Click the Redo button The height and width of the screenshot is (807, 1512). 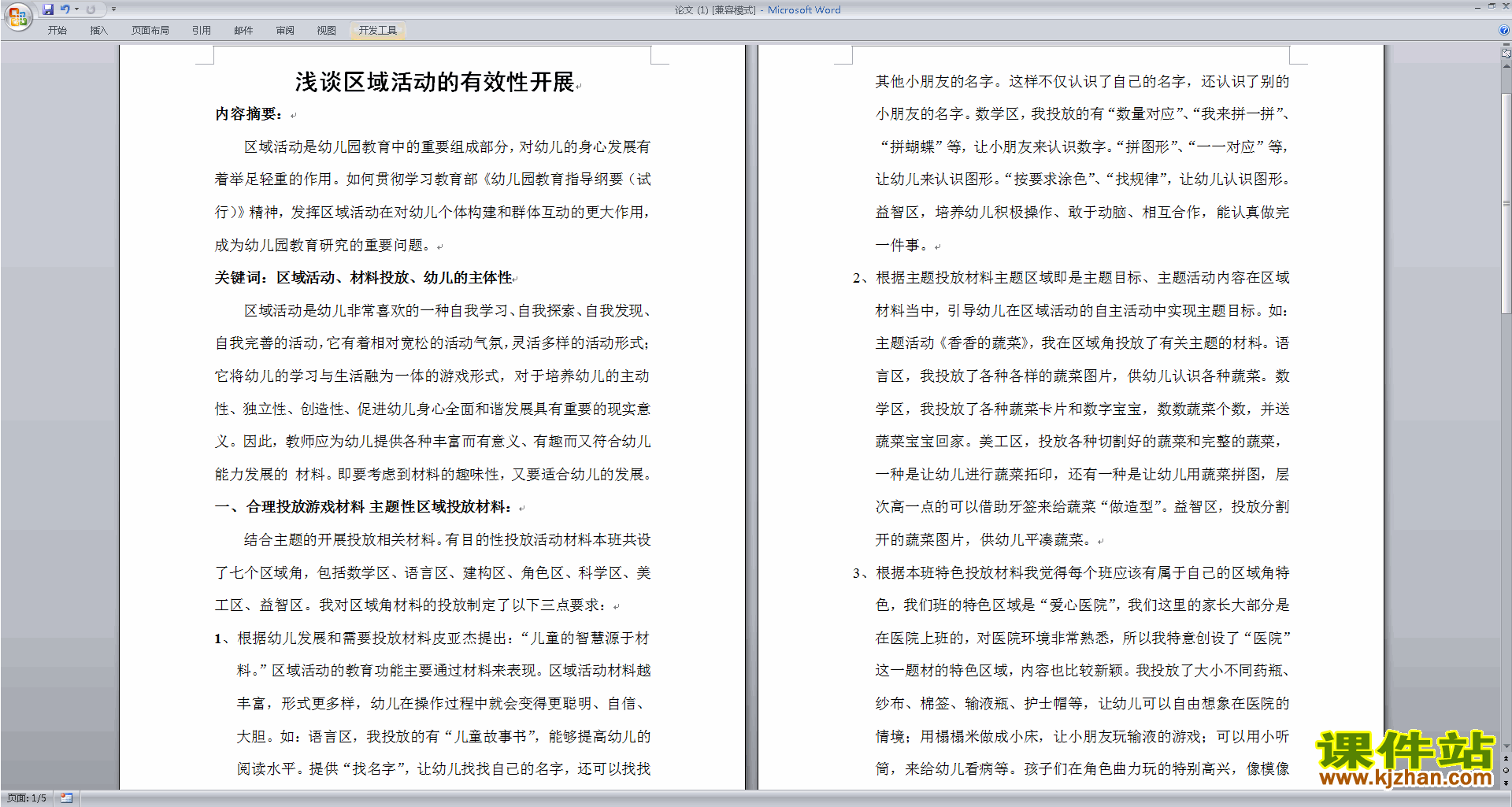tap(91, 9)
